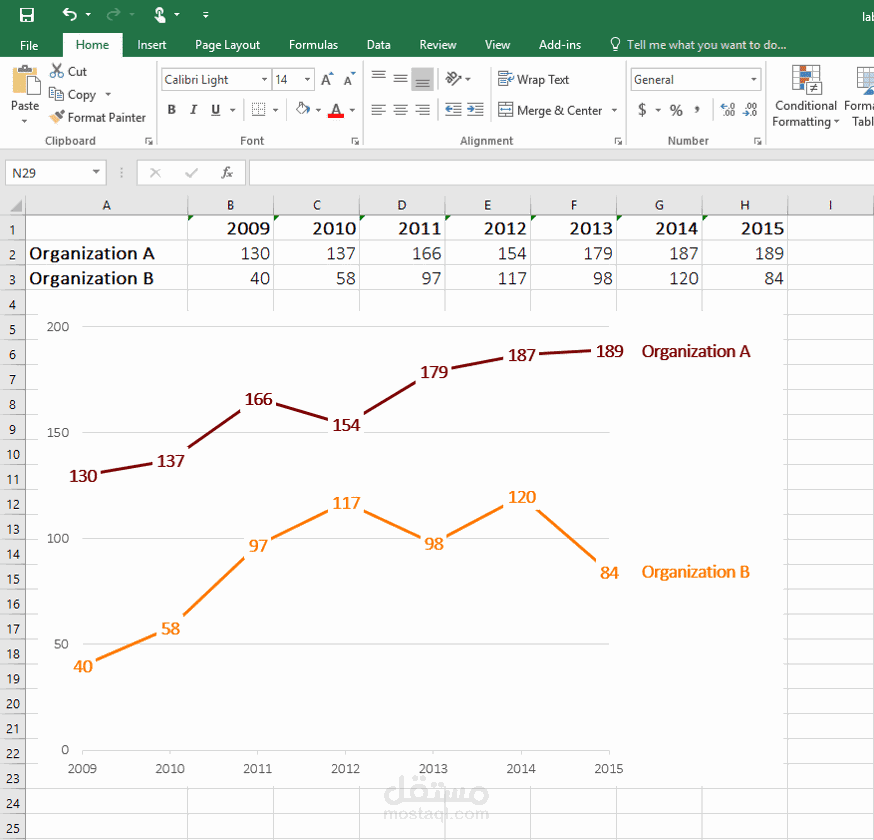Toggle Bold formatting
Screen dimensions: 874x840
[x=172, y=110]
